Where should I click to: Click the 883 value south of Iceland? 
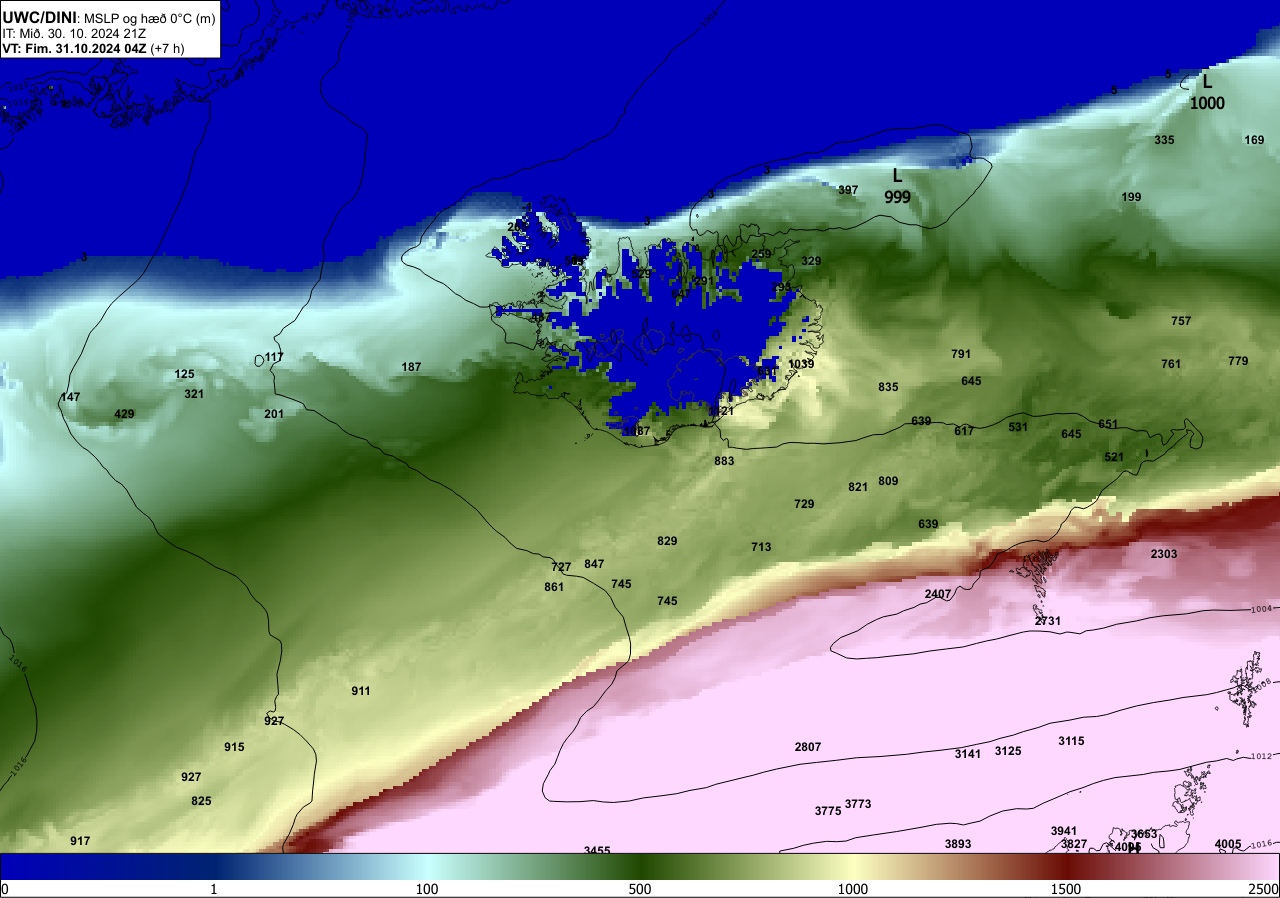pos(724,461)
